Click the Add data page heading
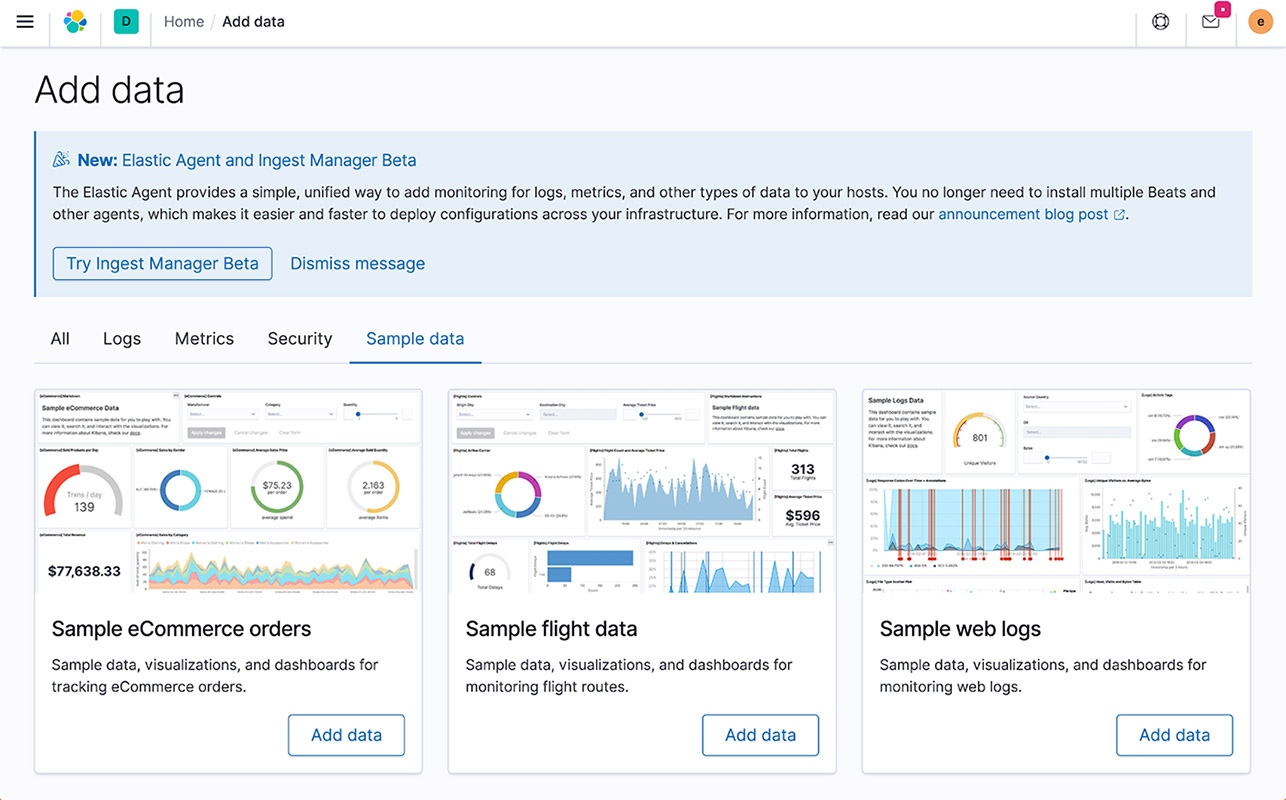The image size is (1286, 800). [110, 90]
